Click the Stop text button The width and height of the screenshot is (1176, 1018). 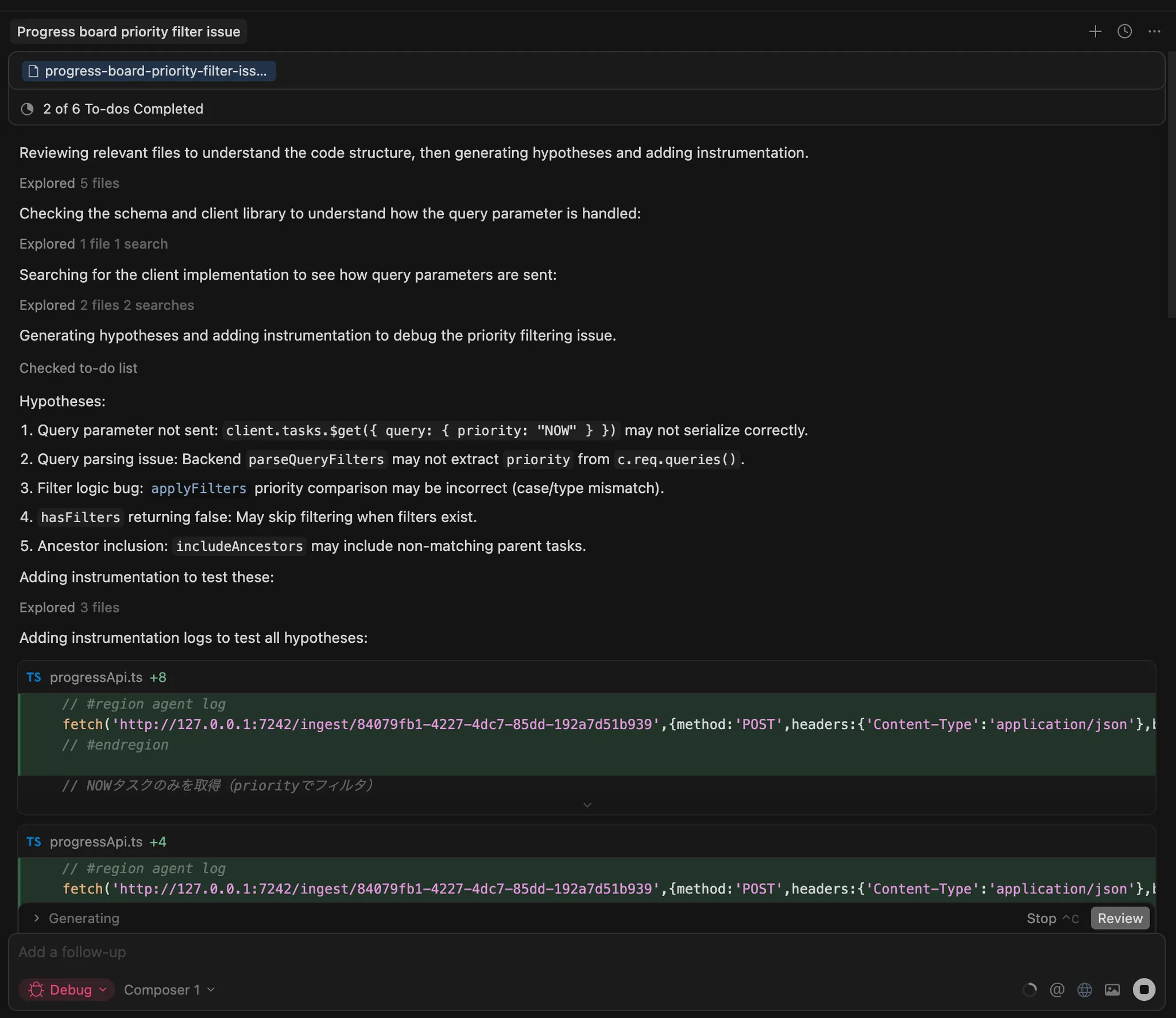[x=1041, y=918]
